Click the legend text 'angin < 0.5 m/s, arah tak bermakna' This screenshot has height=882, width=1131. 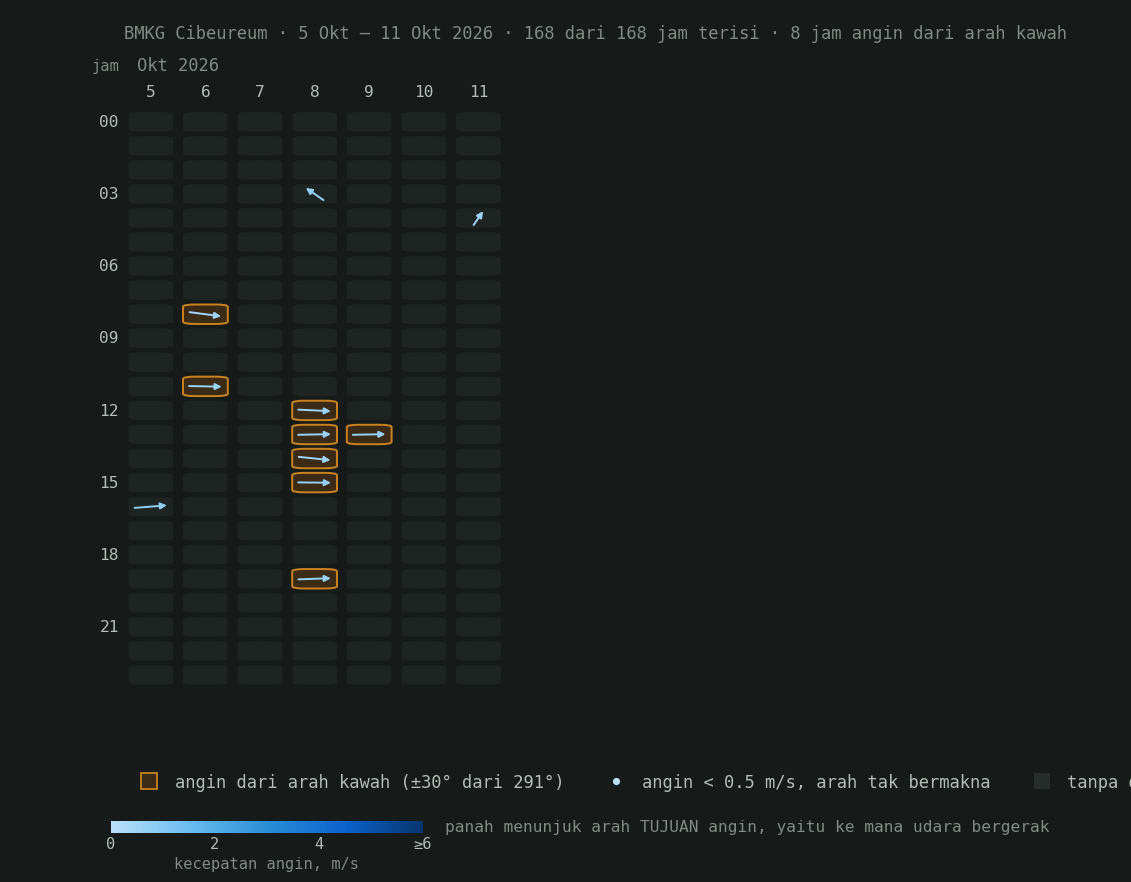point(816,782)
